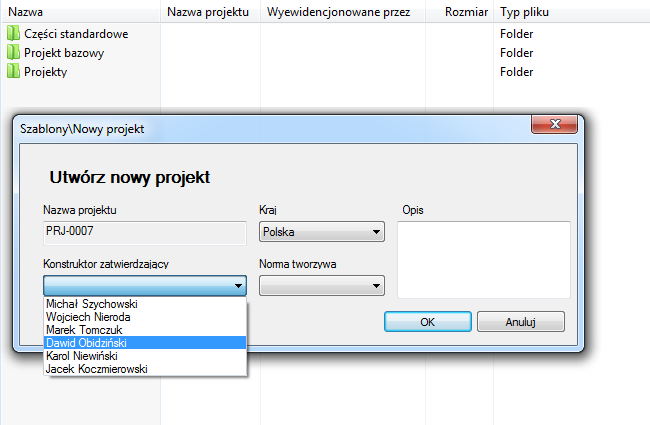Viewport: 650px width, 425px height.
Task: Select the Projekt bazowy row name
Action: 64,53
